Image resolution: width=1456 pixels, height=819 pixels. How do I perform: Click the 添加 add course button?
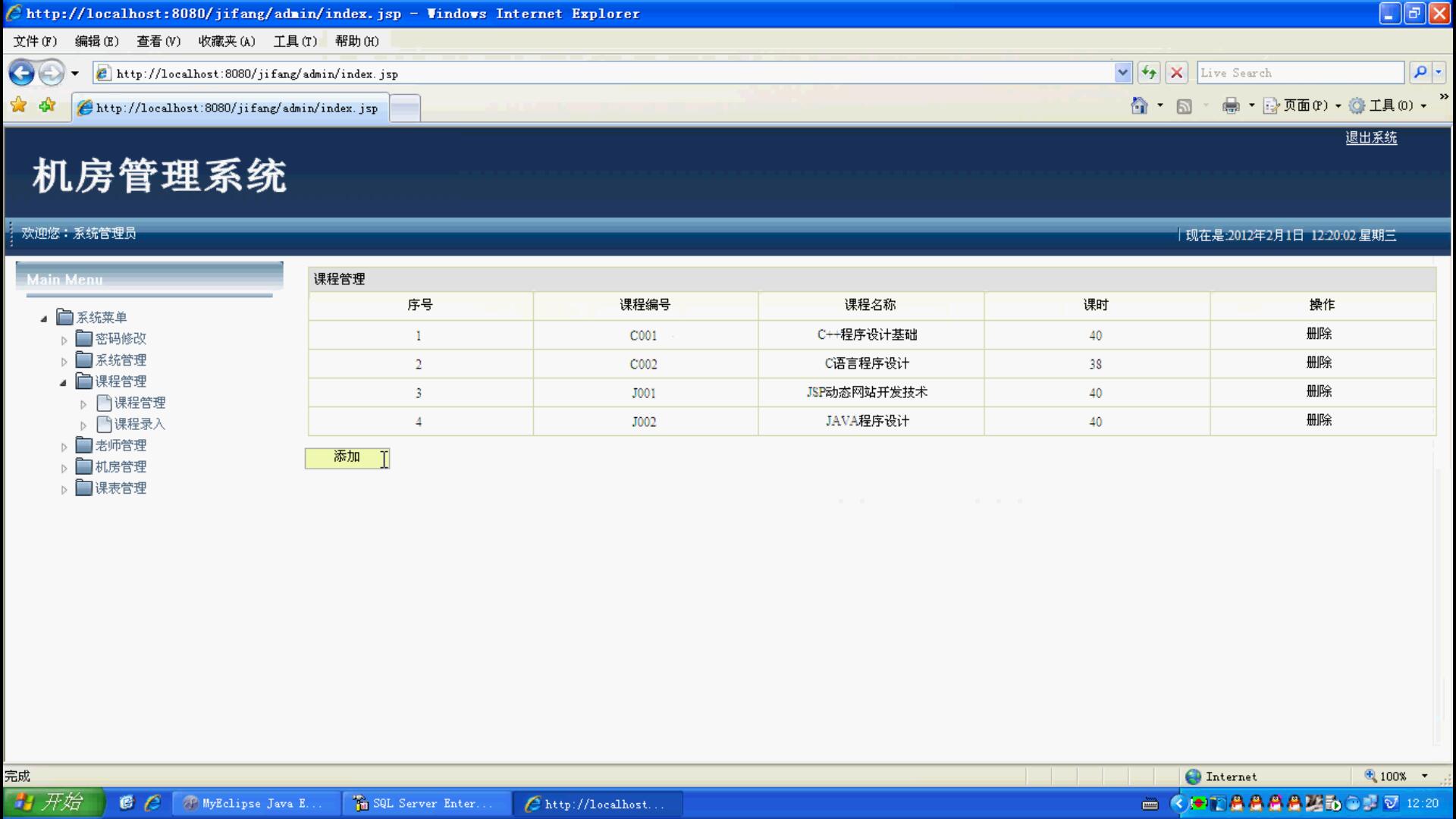(x=347, y=458)
